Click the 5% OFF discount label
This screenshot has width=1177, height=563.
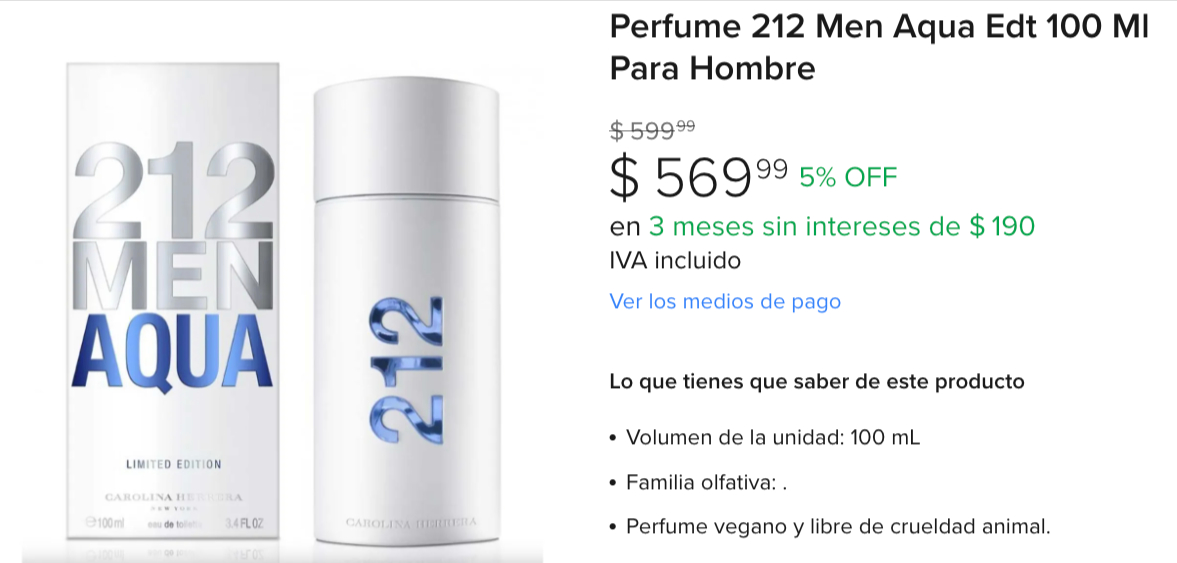848,178
